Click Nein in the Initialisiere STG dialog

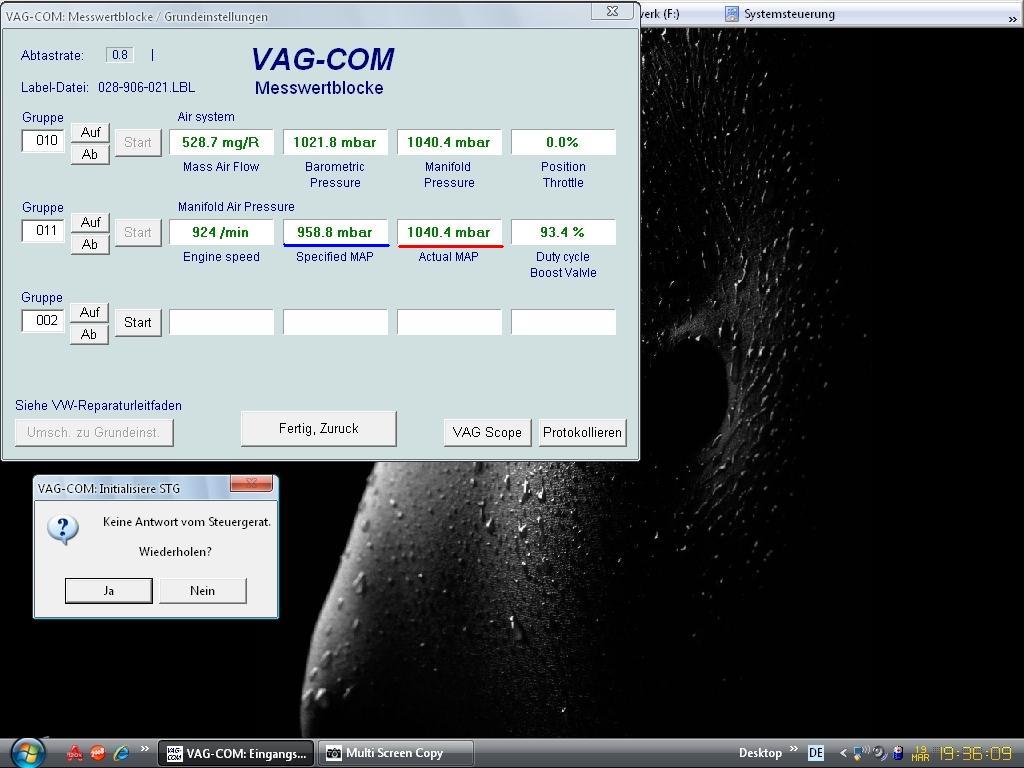tap(202, 590)
